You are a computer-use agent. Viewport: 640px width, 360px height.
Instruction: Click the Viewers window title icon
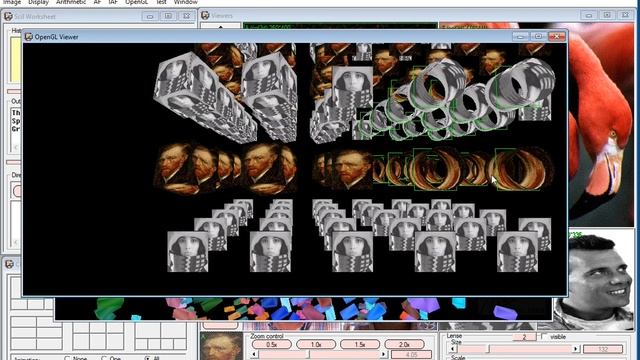coord(205,16)
